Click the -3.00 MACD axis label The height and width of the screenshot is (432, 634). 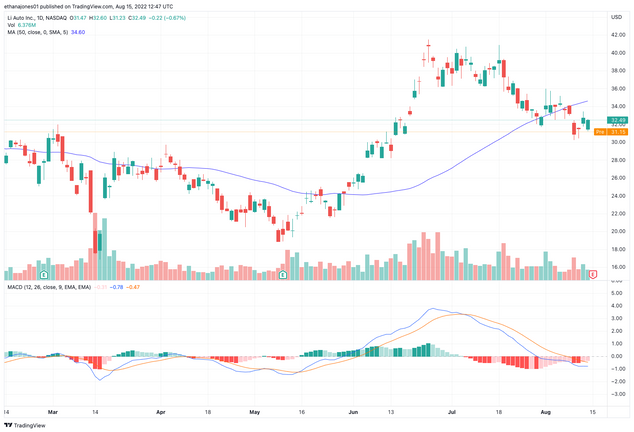[x=616, y=394]
